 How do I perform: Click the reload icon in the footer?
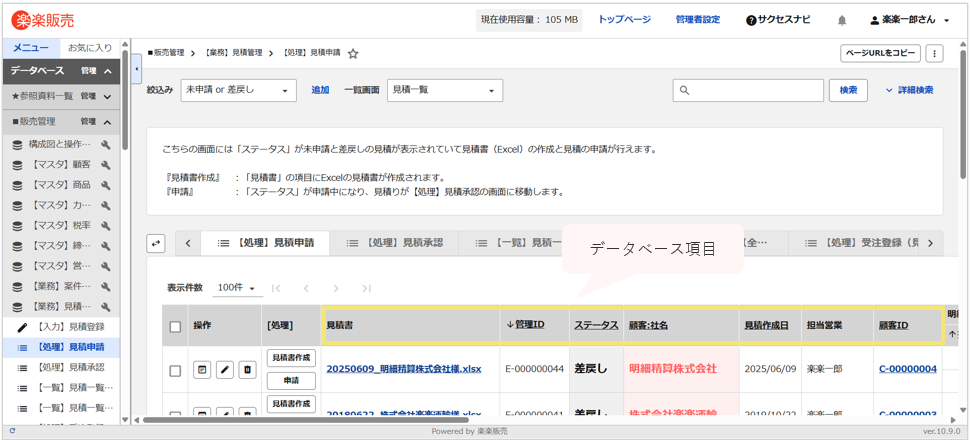pyautogui.click(x=12, y=431)
